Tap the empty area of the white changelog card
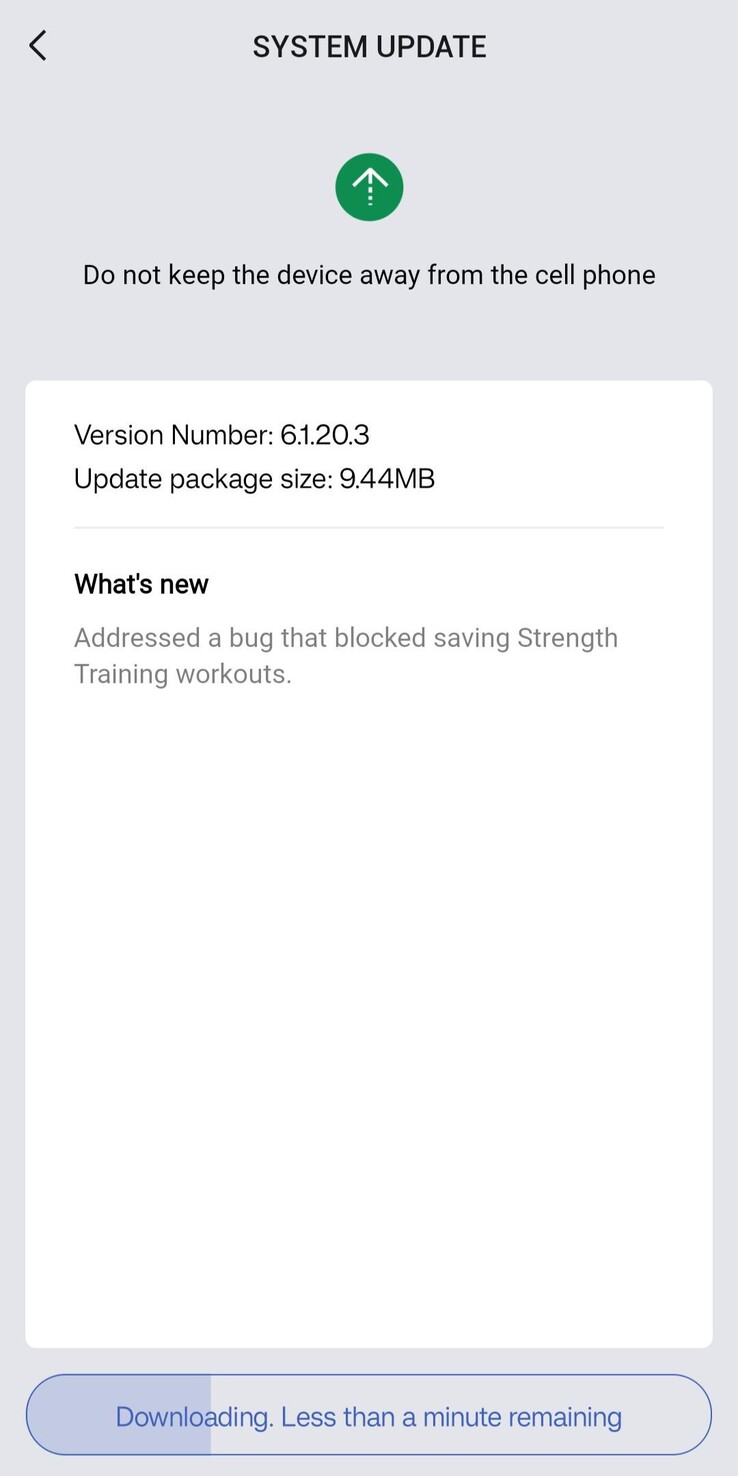The image size is (738, 1476). [369, 1000]
